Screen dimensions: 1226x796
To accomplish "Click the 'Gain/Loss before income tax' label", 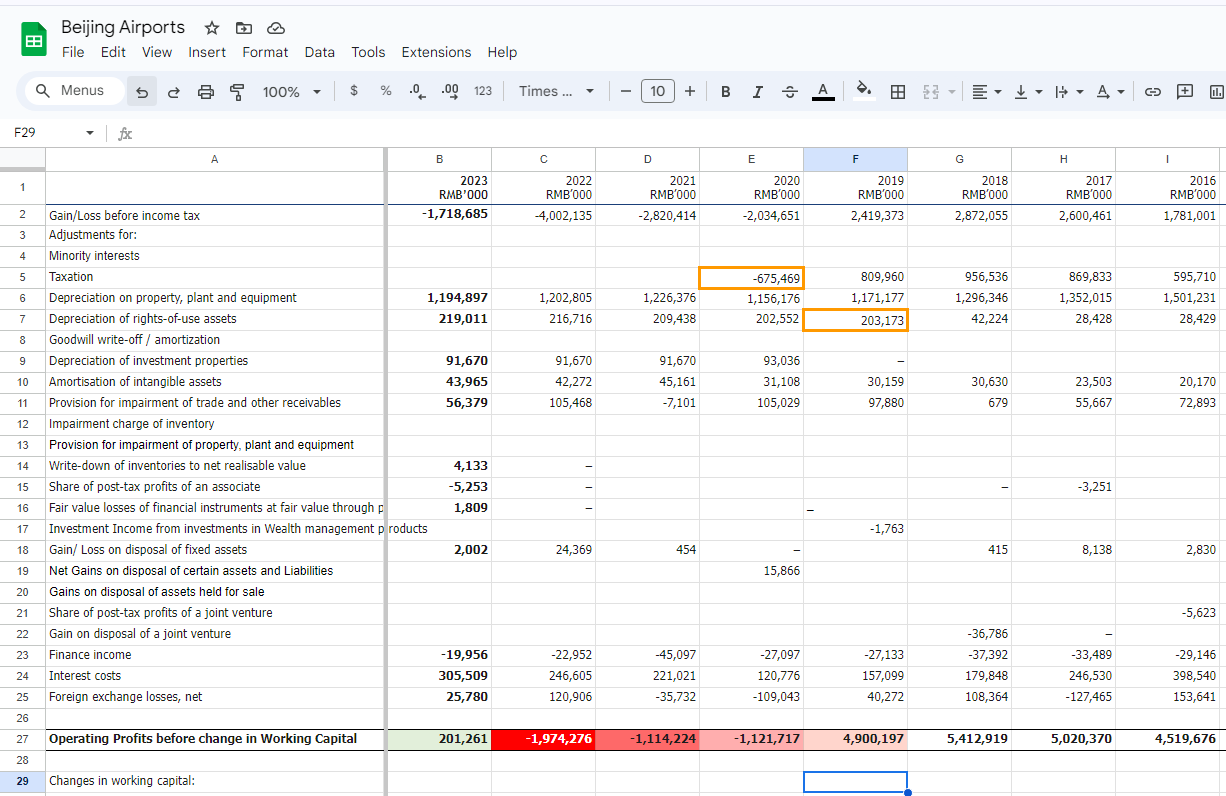I will click(x=124, y=215).
